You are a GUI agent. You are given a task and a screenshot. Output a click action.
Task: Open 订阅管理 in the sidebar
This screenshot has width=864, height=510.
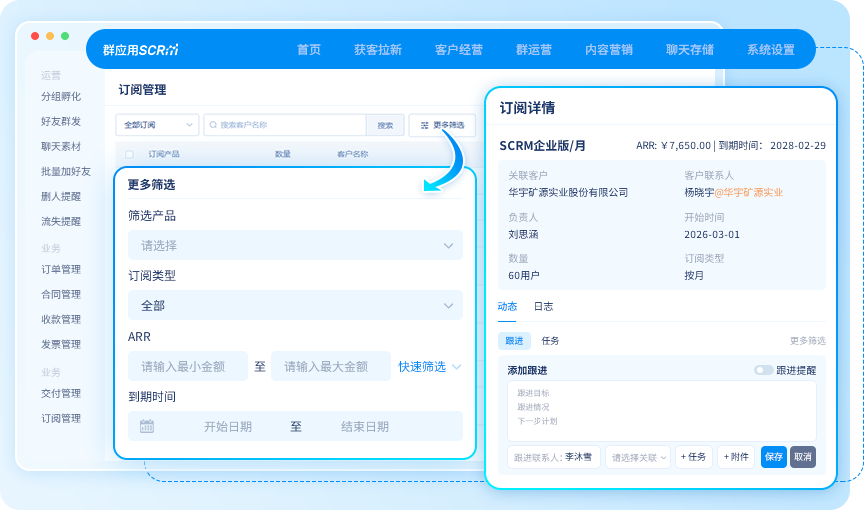61,419
